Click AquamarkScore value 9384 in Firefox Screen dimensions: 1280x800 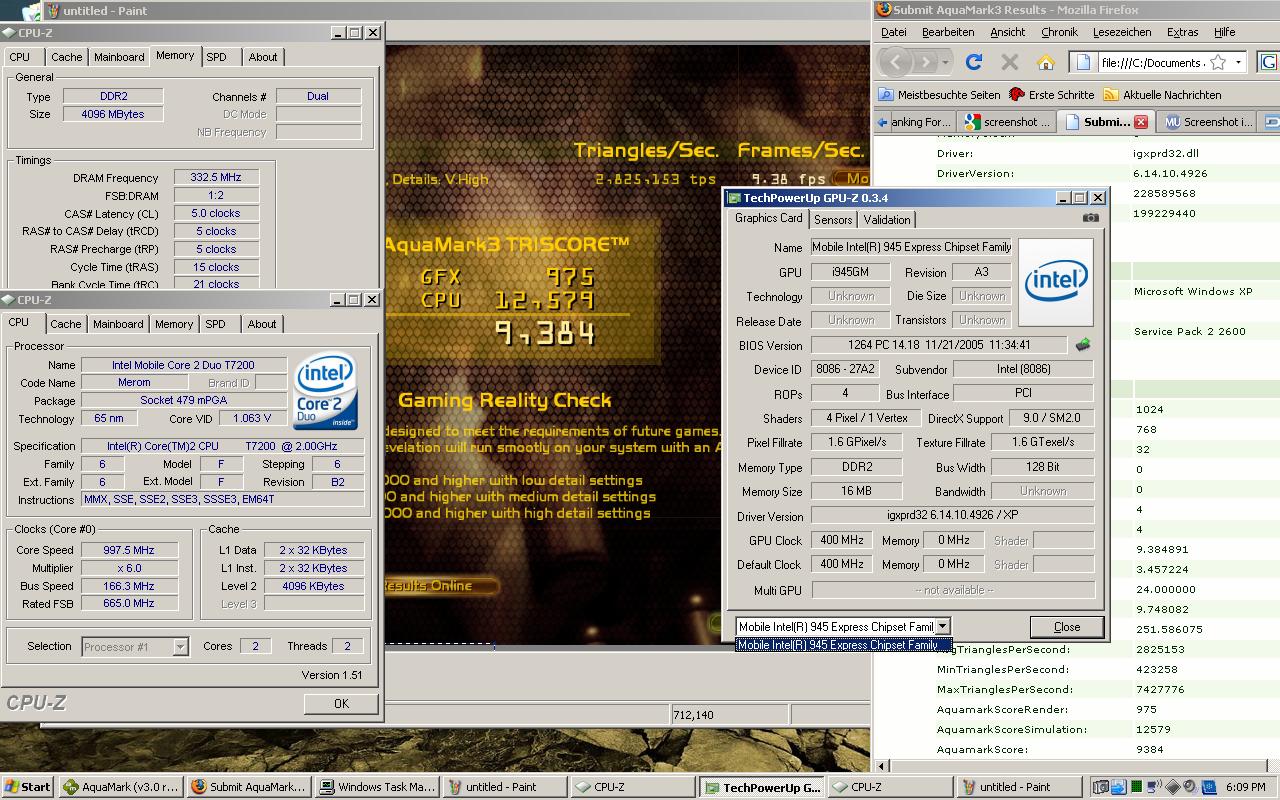point(1150,749)
